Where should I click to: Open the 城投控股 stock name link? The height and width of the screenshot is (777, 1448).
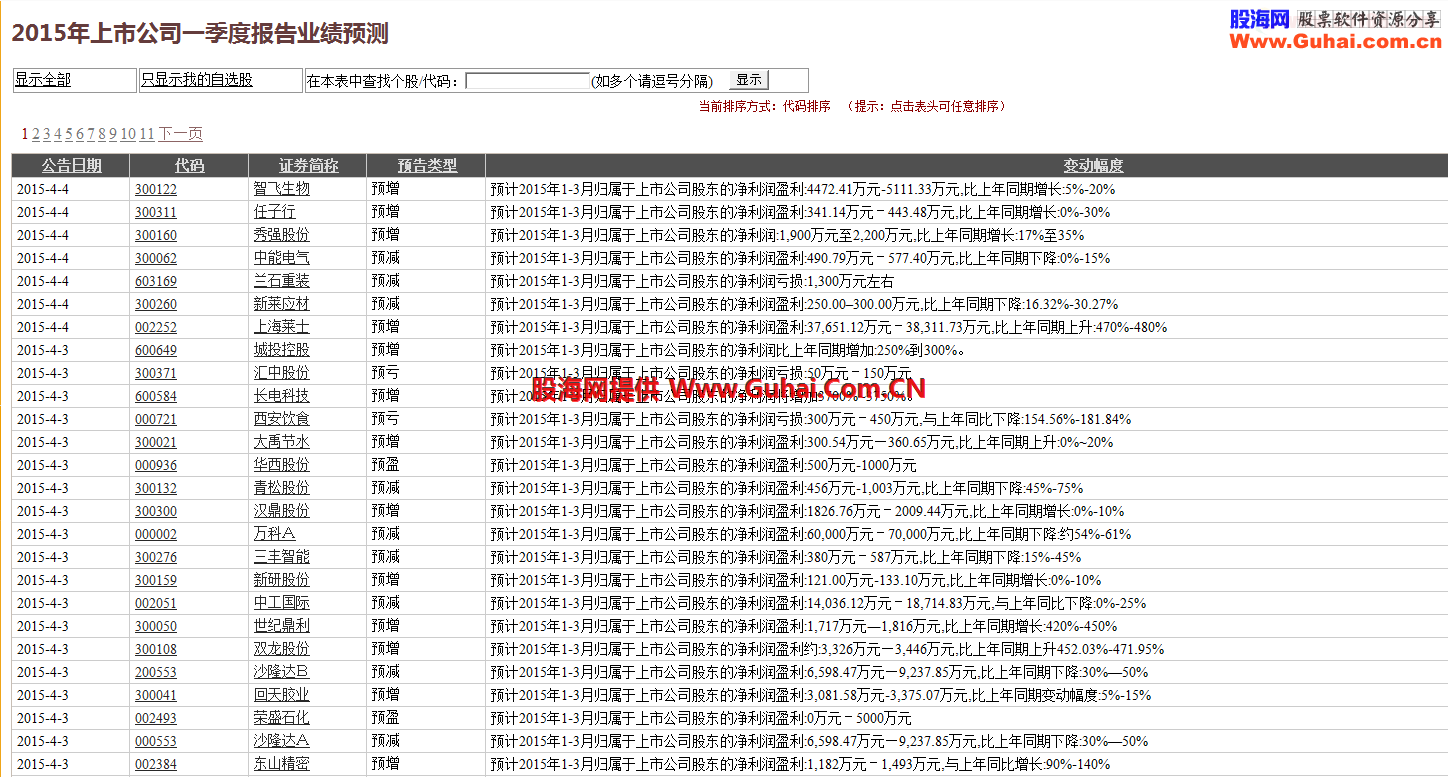tap(282, 350)
